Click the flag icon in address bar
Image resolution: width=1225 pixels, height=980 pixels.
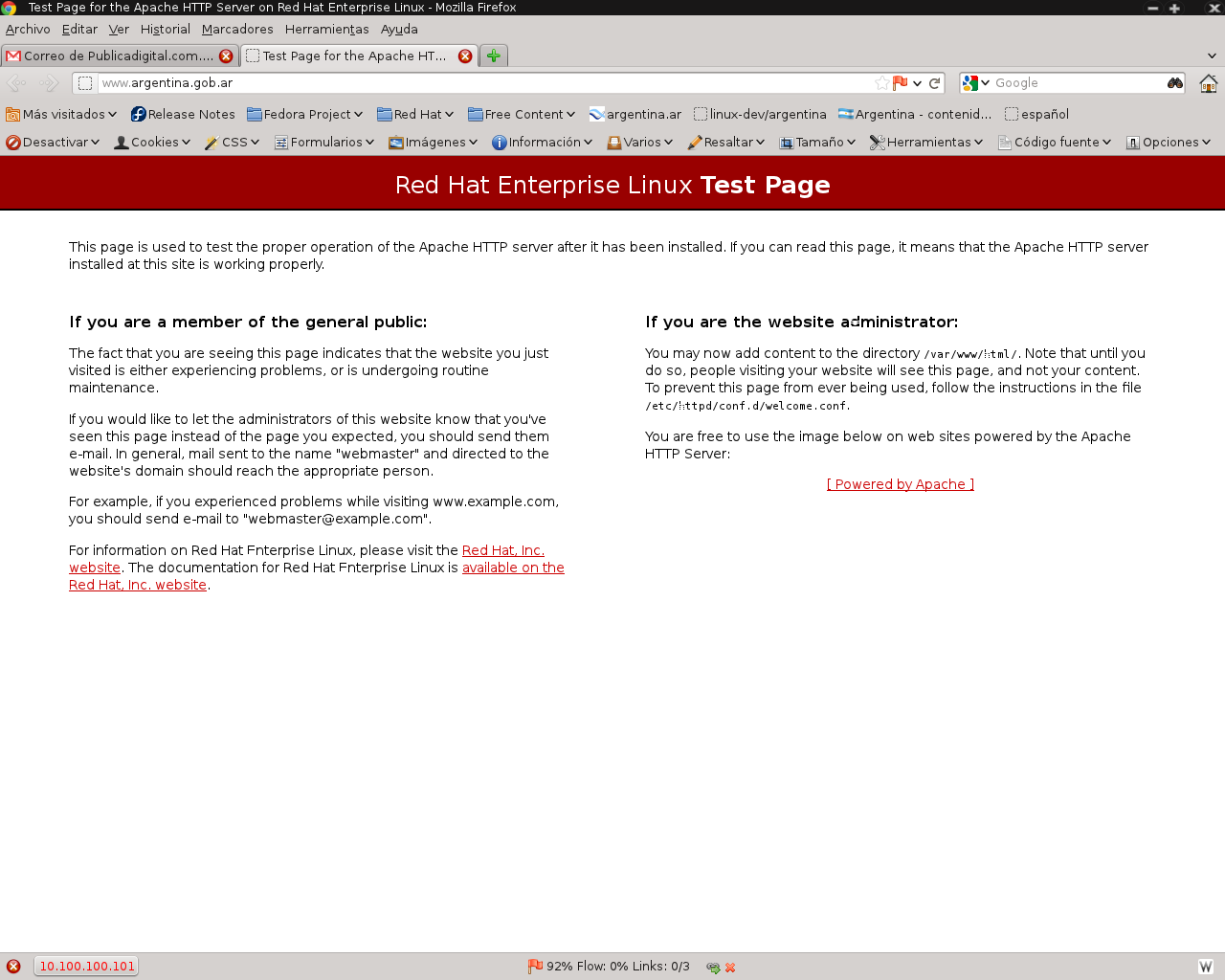[900, 83]
